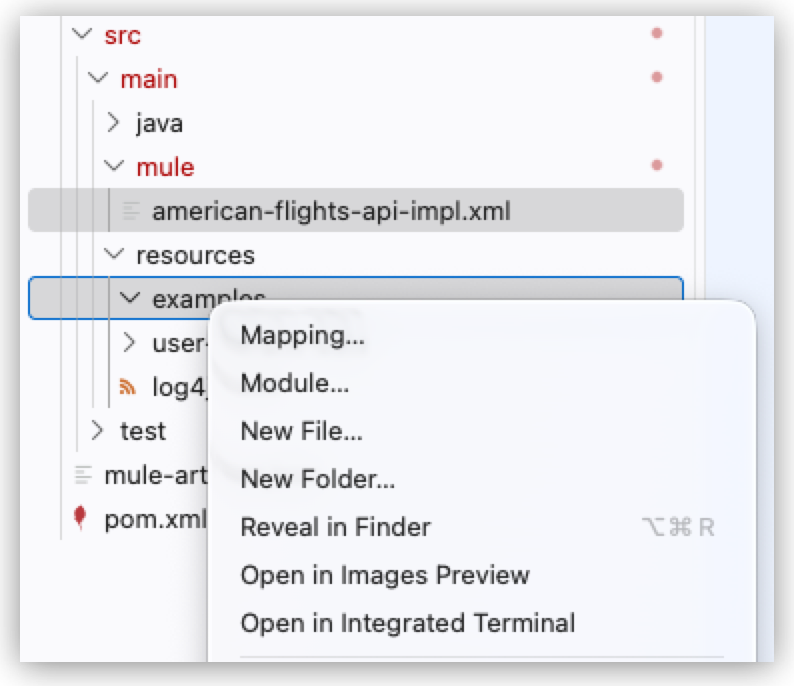Choose New File... from the context menu

pos(482,431)
